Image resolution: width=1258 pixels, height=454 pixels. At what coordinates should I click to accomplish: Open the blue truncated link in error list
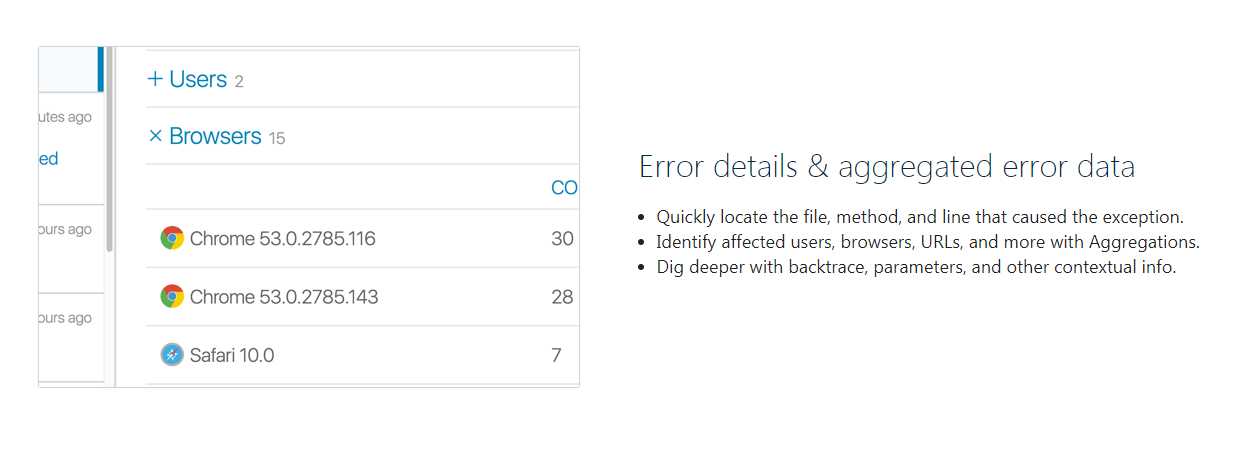(x=49, y=159)
